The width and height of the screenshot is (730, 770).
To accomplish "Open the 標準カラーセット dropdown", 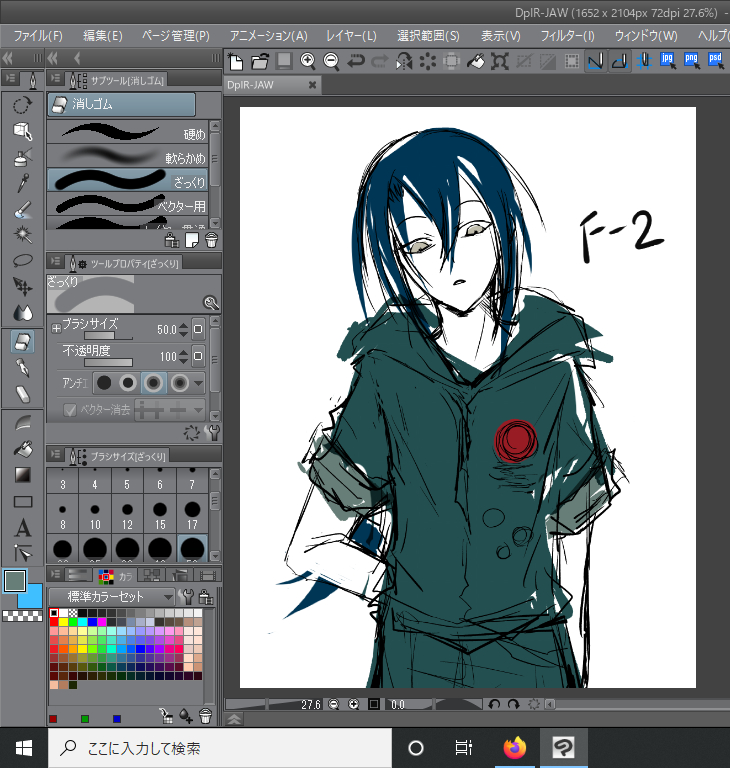I will pyautogui.click(x=112, y=597).
